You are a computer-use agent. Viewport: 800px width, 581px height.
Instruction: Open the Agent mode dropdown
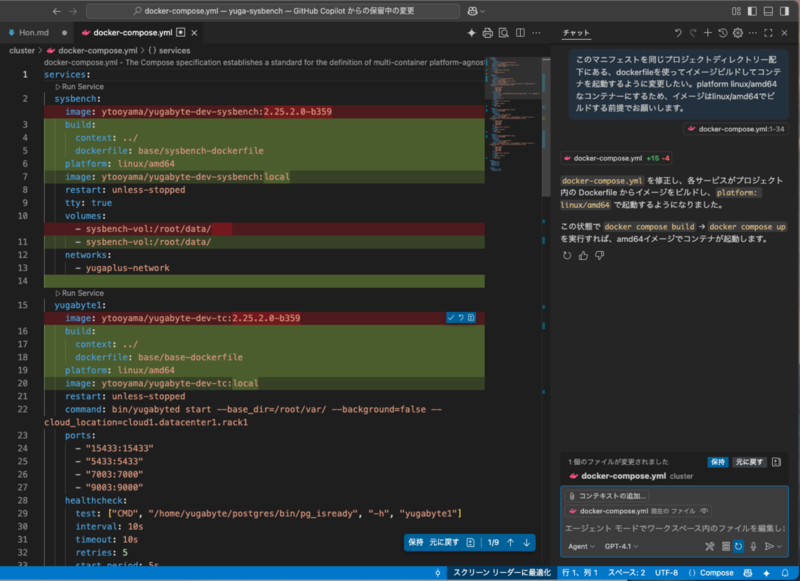point(581,546)
